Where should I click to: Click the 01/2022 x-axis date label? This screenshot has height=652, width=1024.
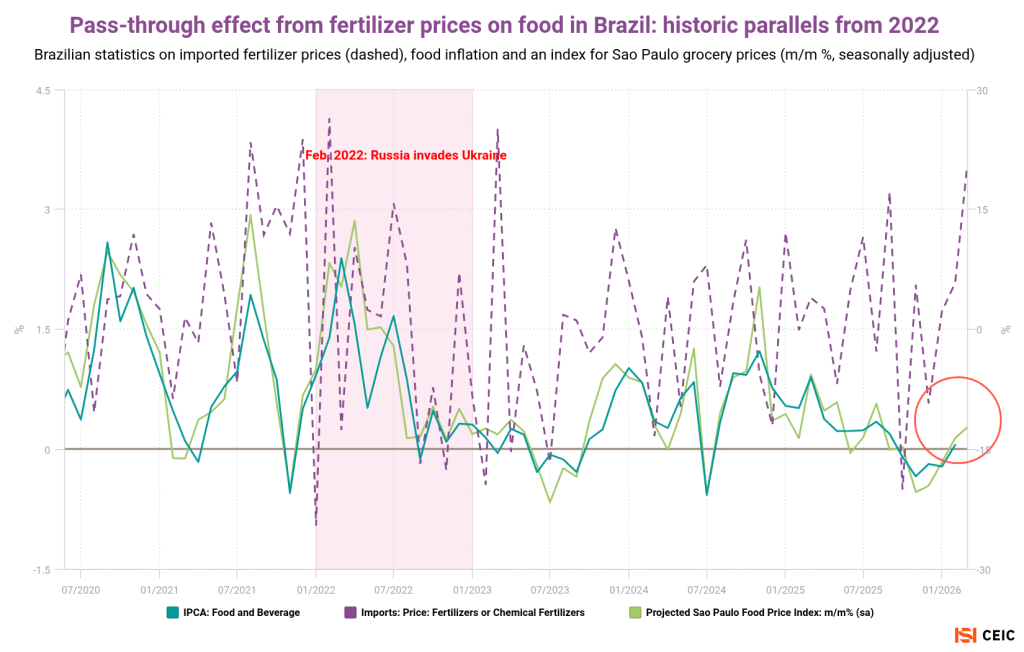tap(316, 588)
